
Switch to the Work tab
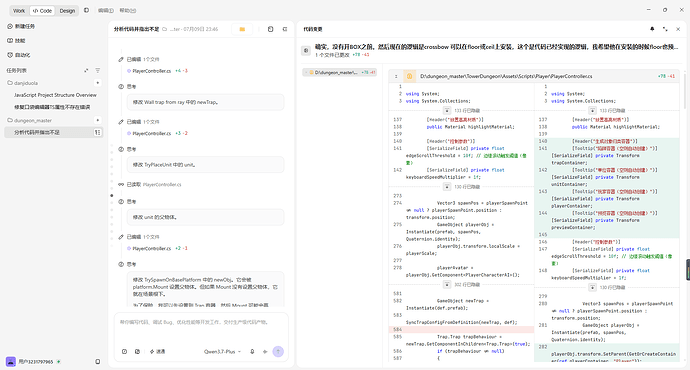pyautogui.click(x=19, y=11)
